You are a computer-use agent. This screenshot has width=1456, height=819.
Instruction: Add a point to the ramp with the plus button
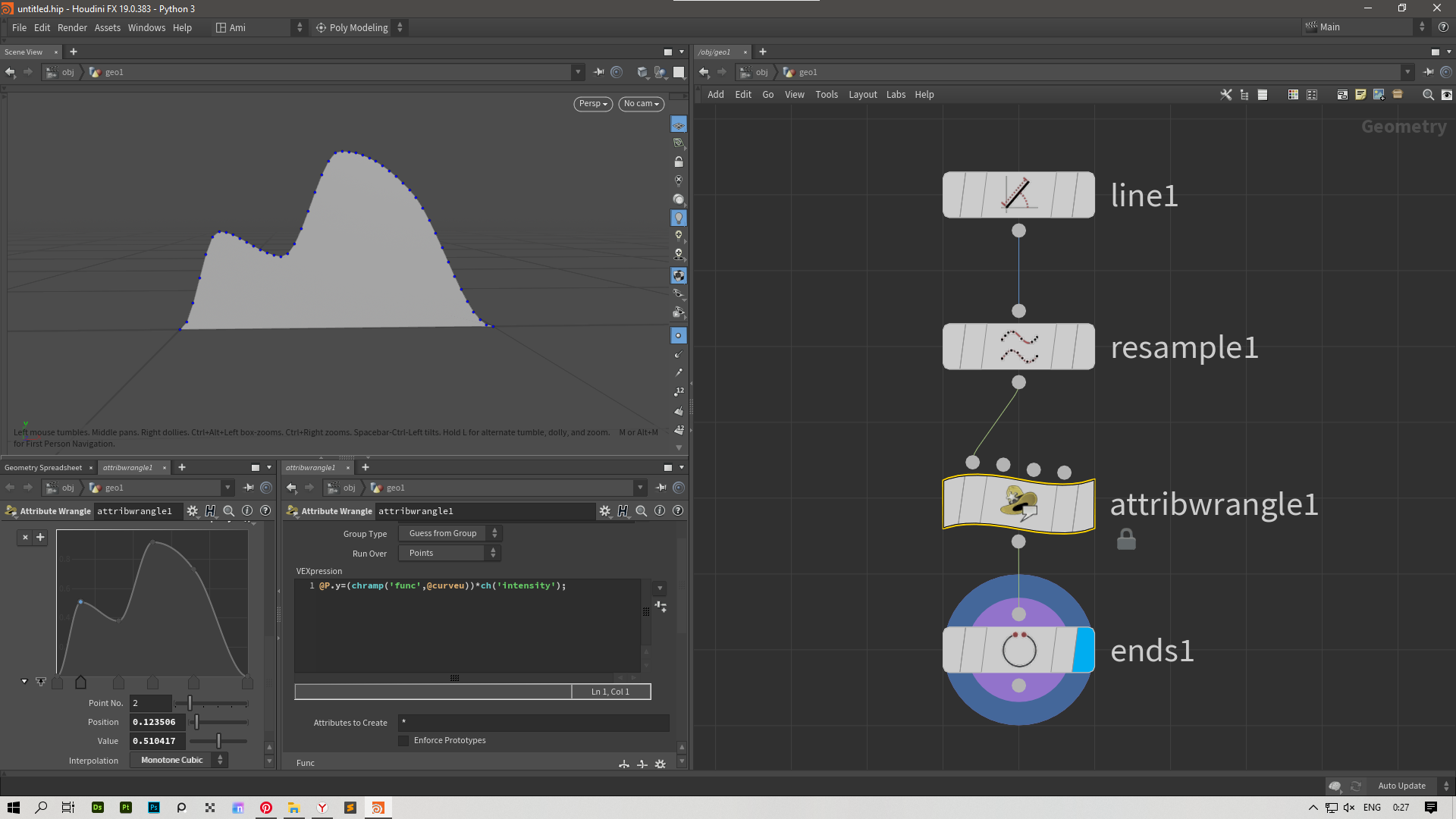point(40,538)
